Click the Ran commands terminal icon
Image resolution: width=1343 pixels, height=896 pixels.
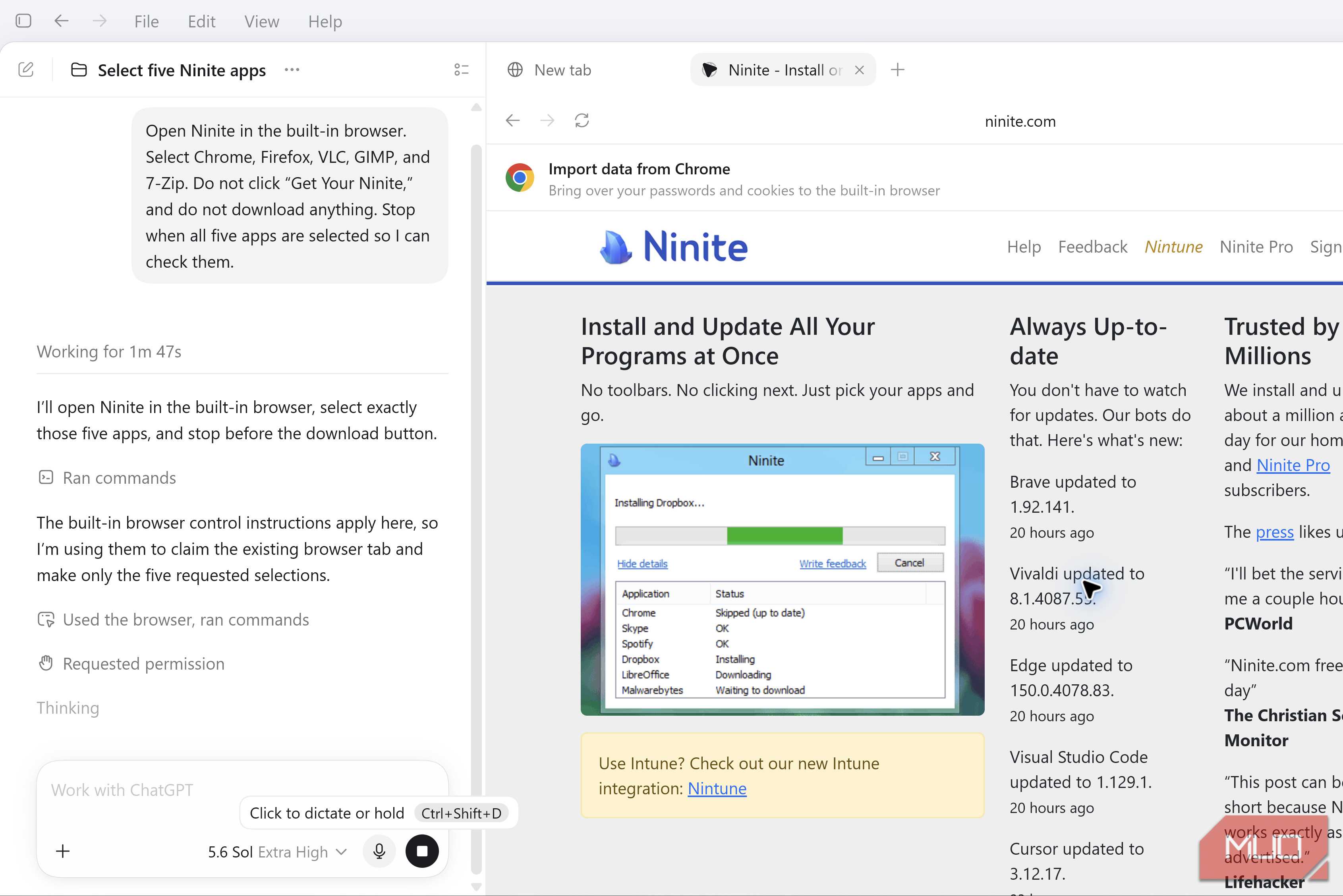tap(46, 478)
